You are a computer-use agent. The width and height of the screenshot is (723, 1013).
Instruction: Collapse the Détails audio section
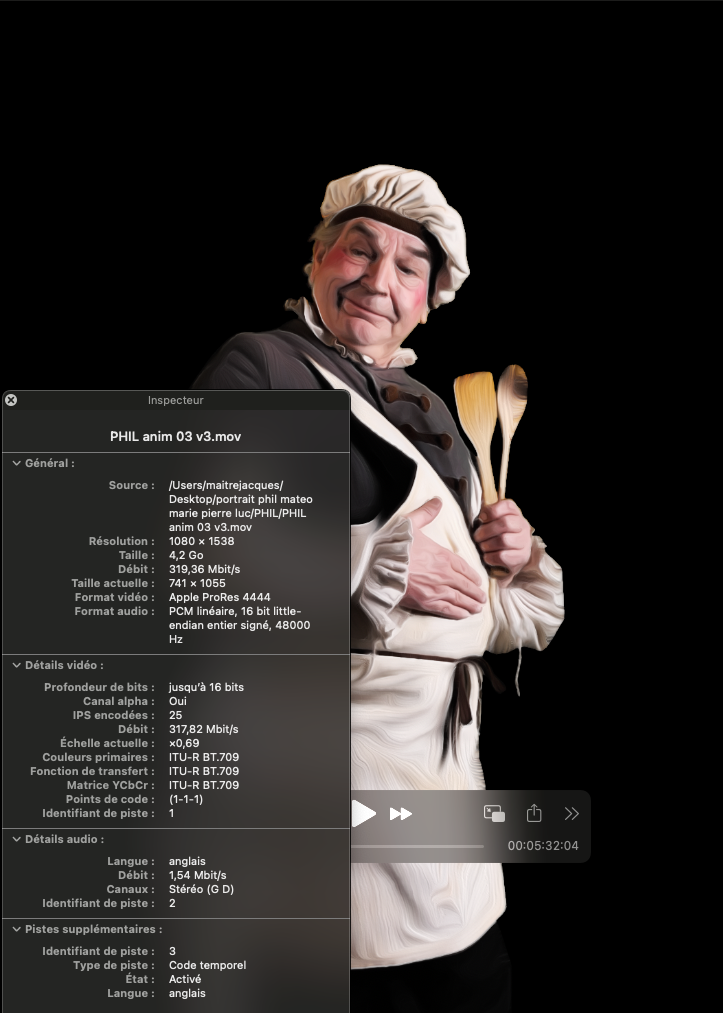[x=16, y=839]
